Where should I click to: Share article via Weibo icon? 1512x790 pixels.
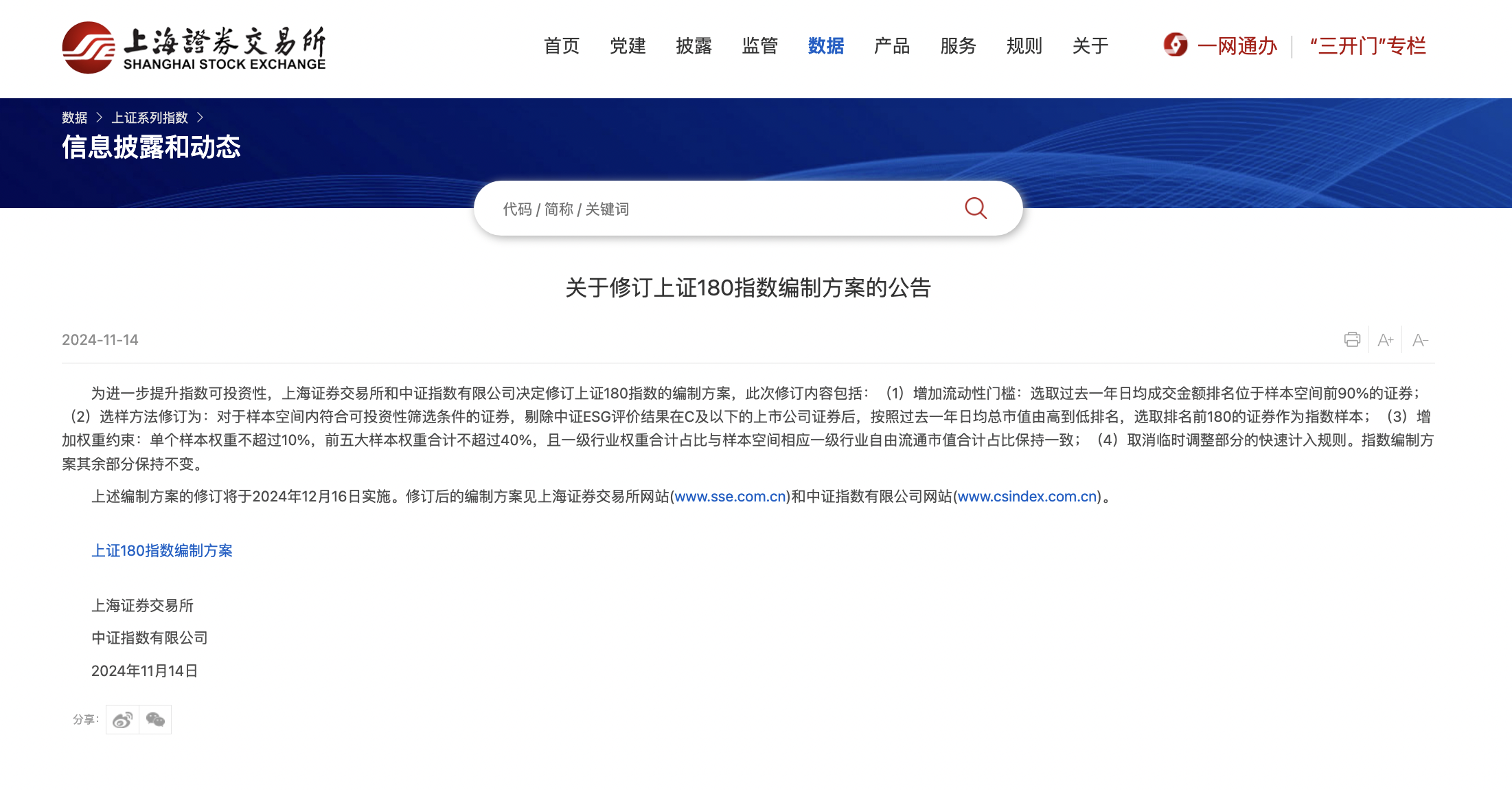coord(122,720)
